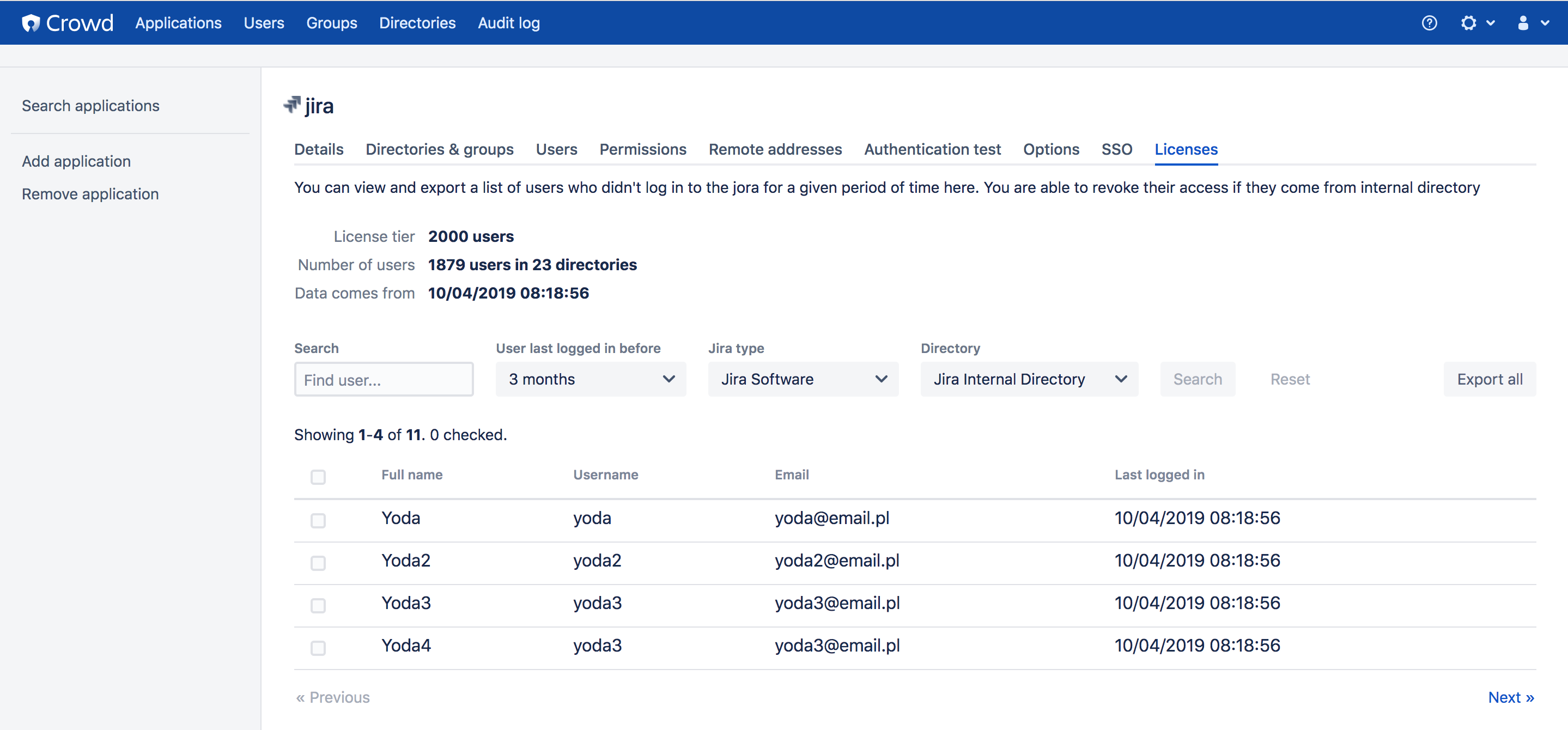This screenshot has width=1568, height=730.
Task: Sort by the Username column header
Action: click(605, 474)
